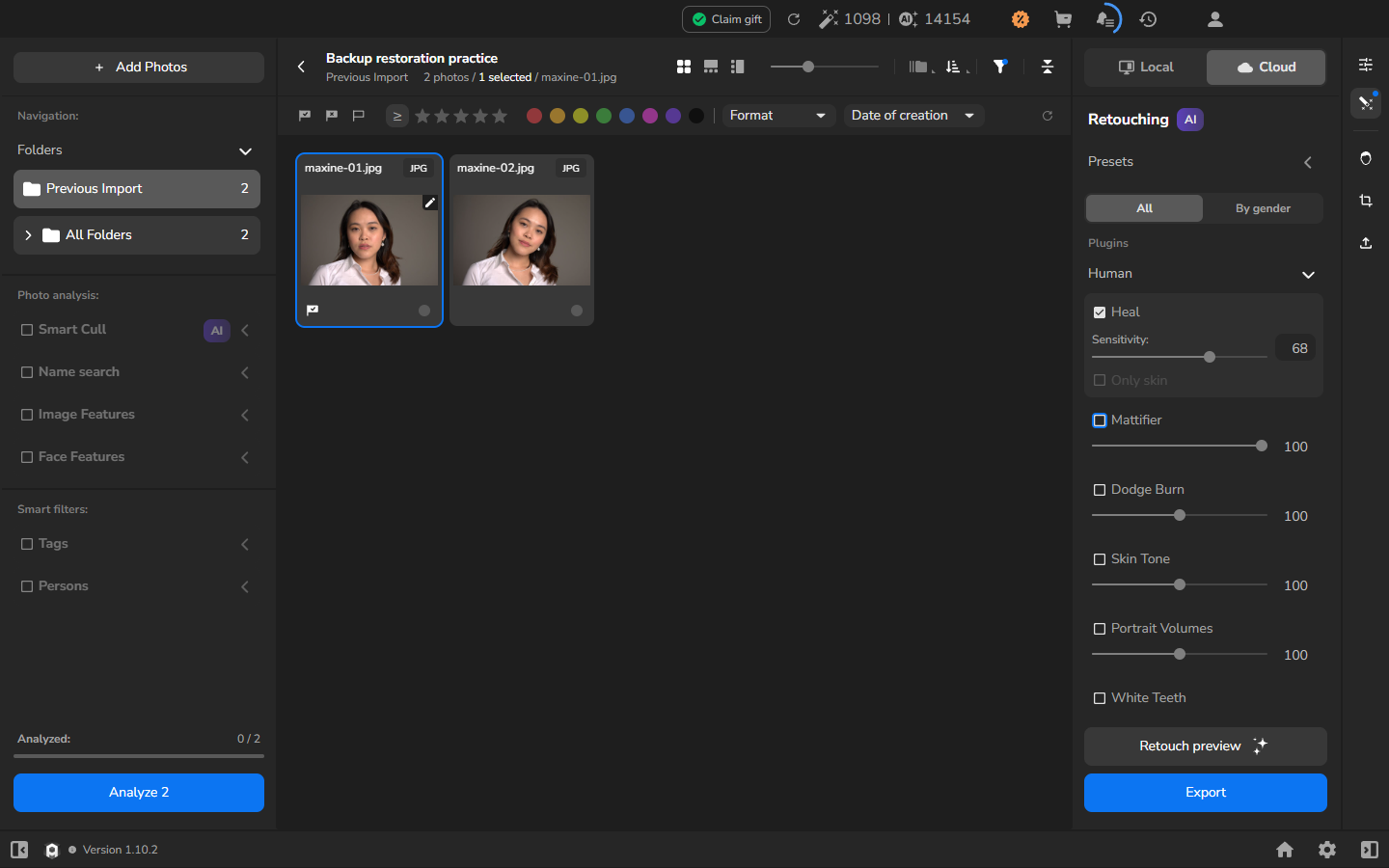This screenshot has width=1389, height=868.
Task: Click the Analyze 2 button
Action: [139, 793]
